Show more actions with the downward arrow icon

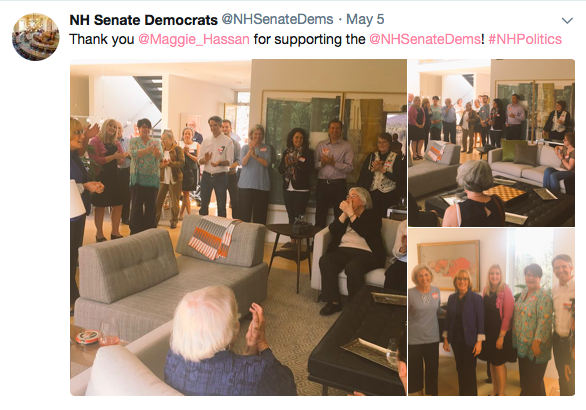point(567,21)
